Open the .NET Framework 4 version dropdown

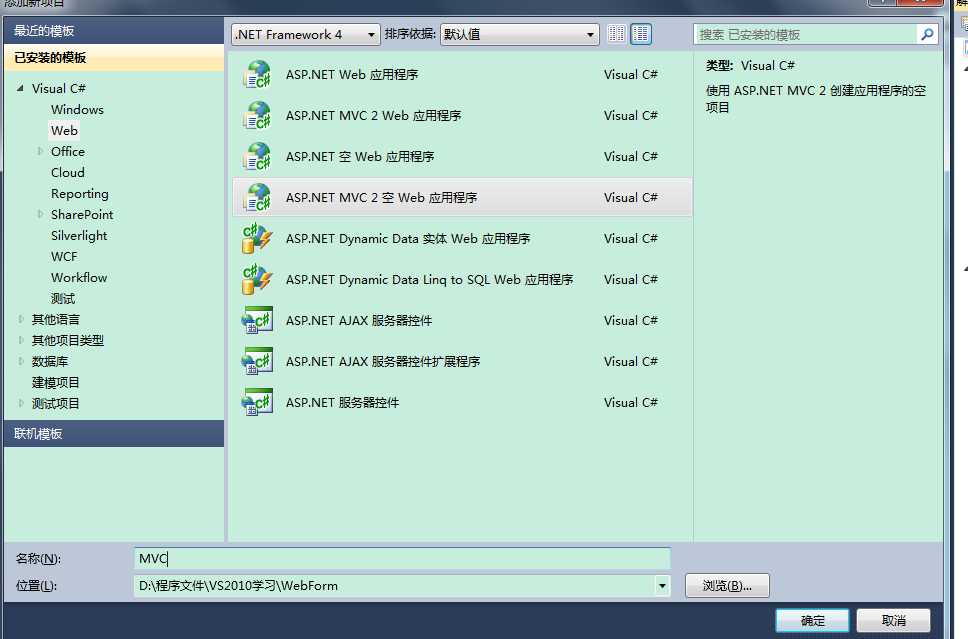(x=305, y=35)
